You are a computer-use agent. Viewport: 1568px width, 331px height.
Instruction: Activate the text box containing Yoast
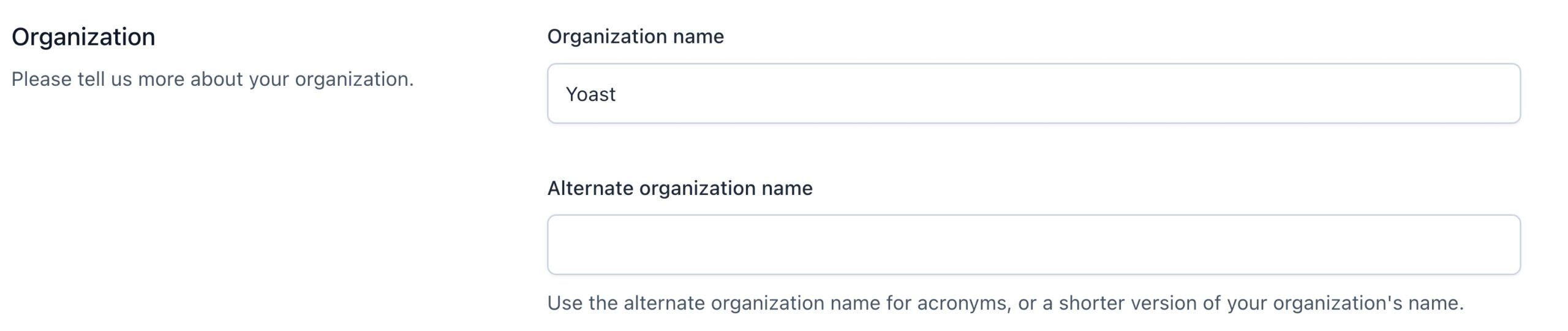pos(1033,93)
